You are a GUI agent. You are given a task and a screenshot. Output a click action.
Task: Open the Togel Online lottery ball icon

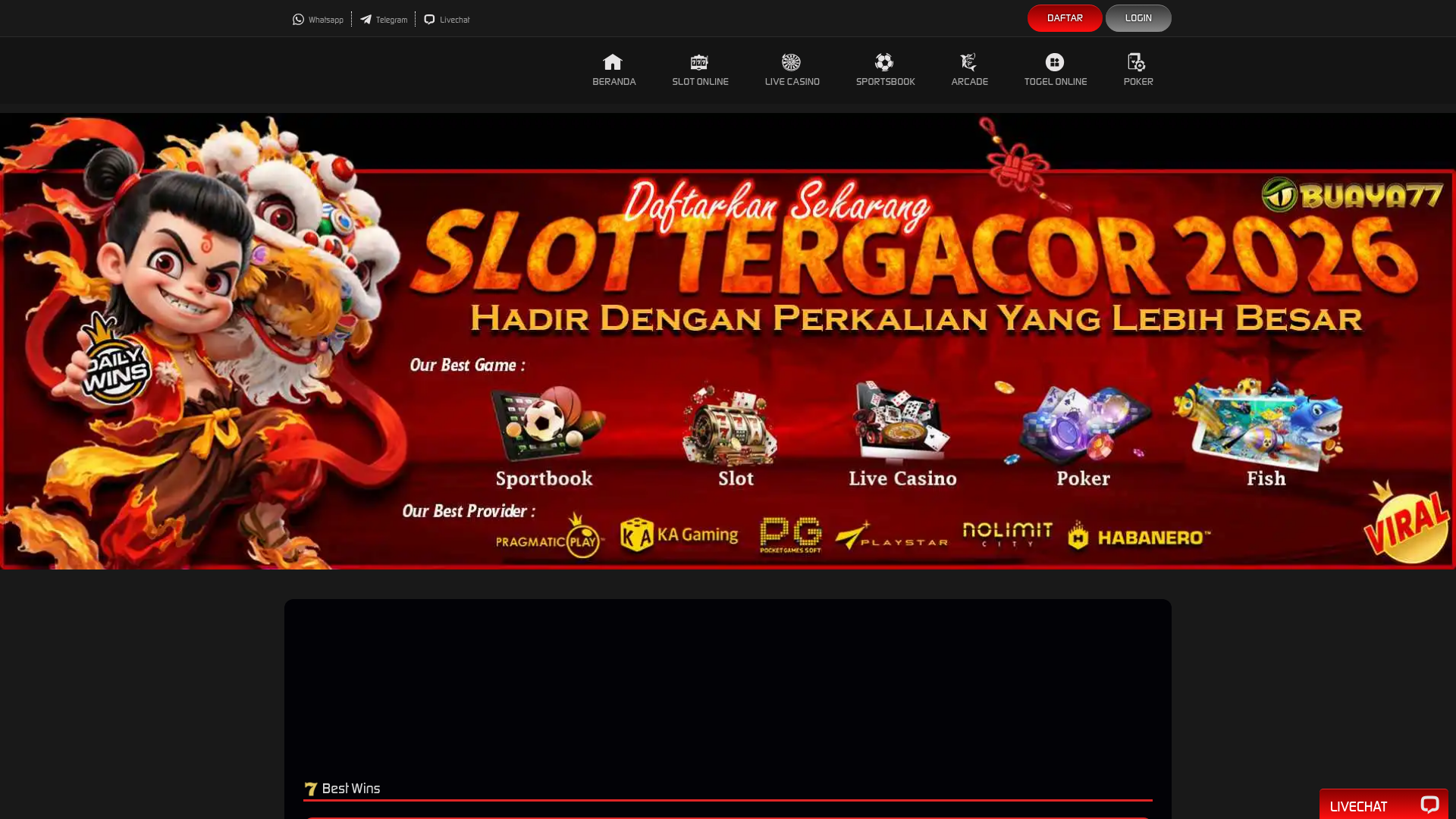click(1055, 62)
